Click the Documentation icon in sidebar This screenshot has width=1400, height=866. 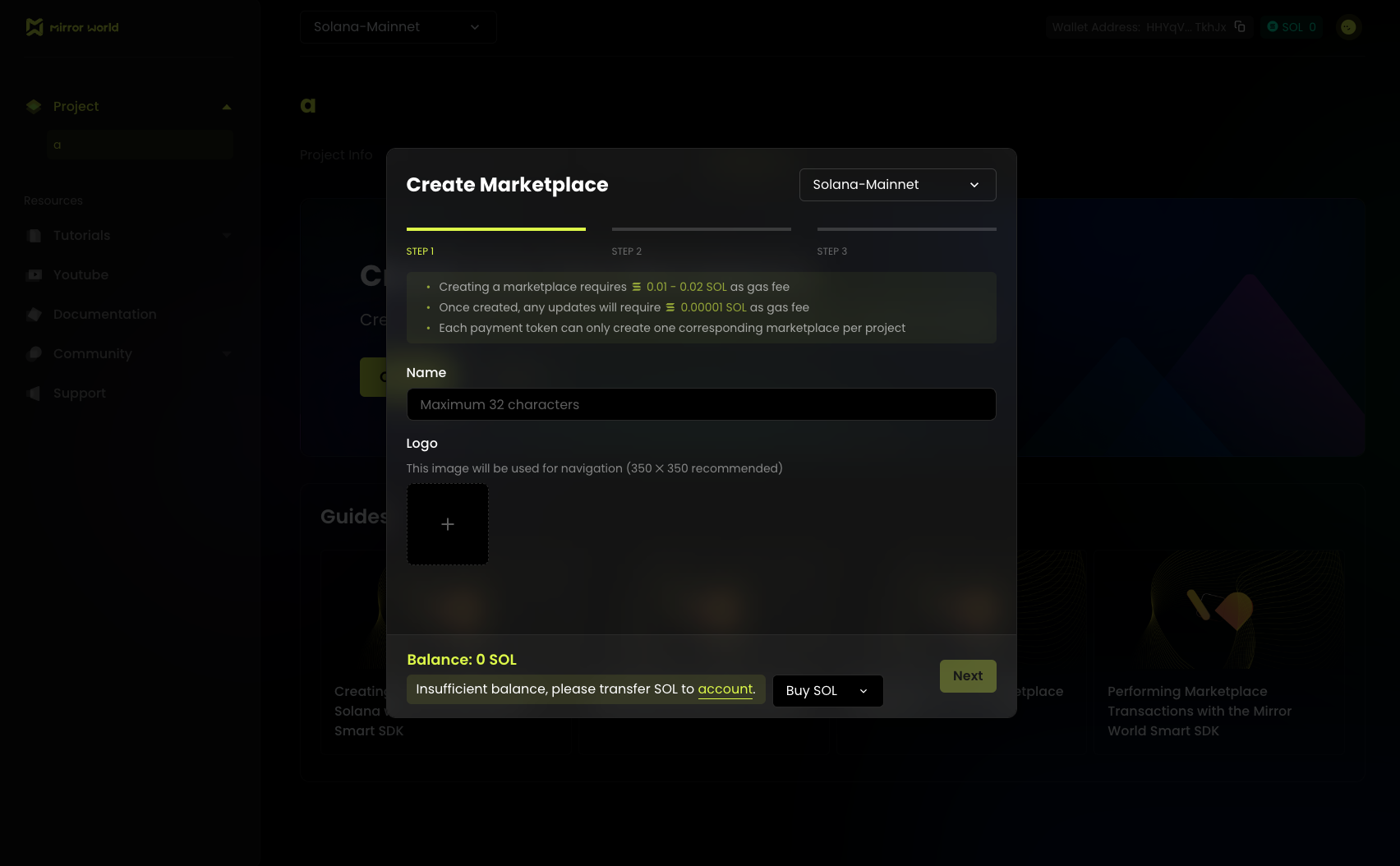pos(35,315)
